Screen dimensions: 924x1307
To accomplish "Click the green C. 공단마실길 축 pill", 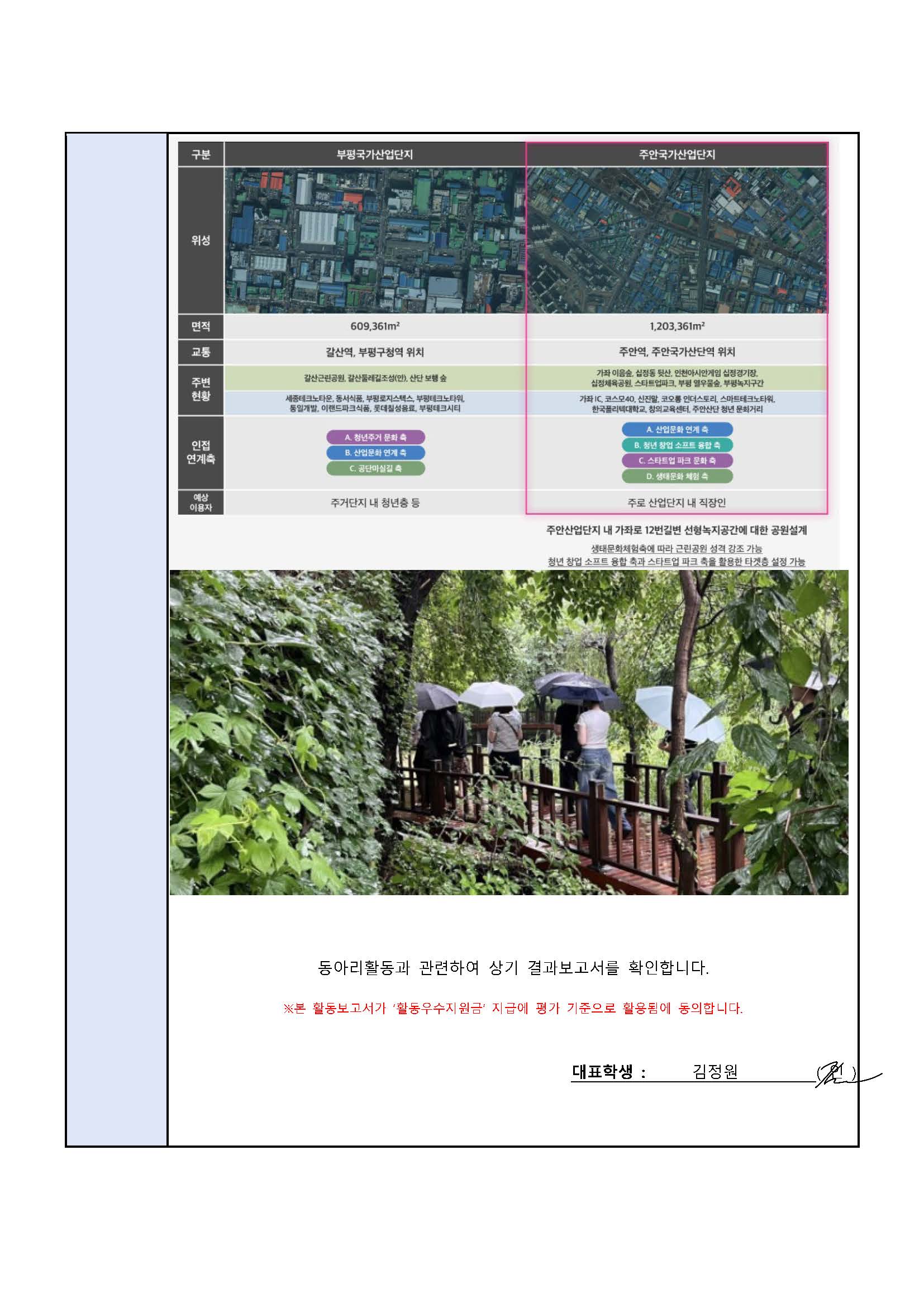I will 375,468.
